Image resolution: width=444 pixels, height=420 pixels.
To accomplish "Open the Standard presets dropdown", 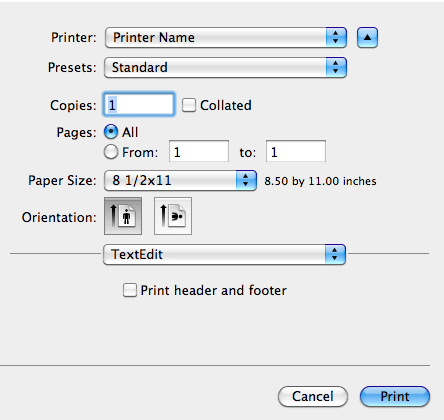I will point(226,67).
